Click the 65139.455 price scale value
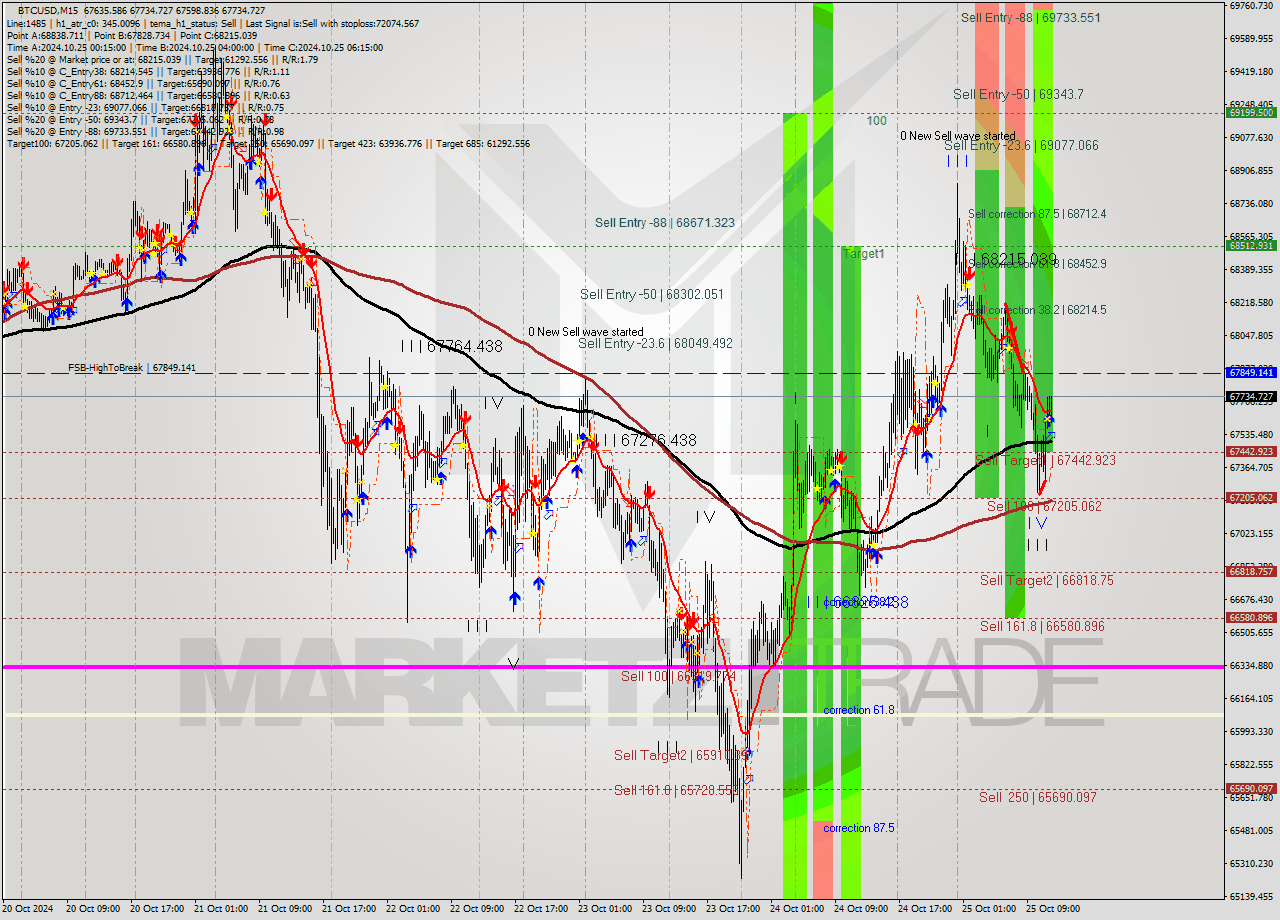 tap(1251, 896)
